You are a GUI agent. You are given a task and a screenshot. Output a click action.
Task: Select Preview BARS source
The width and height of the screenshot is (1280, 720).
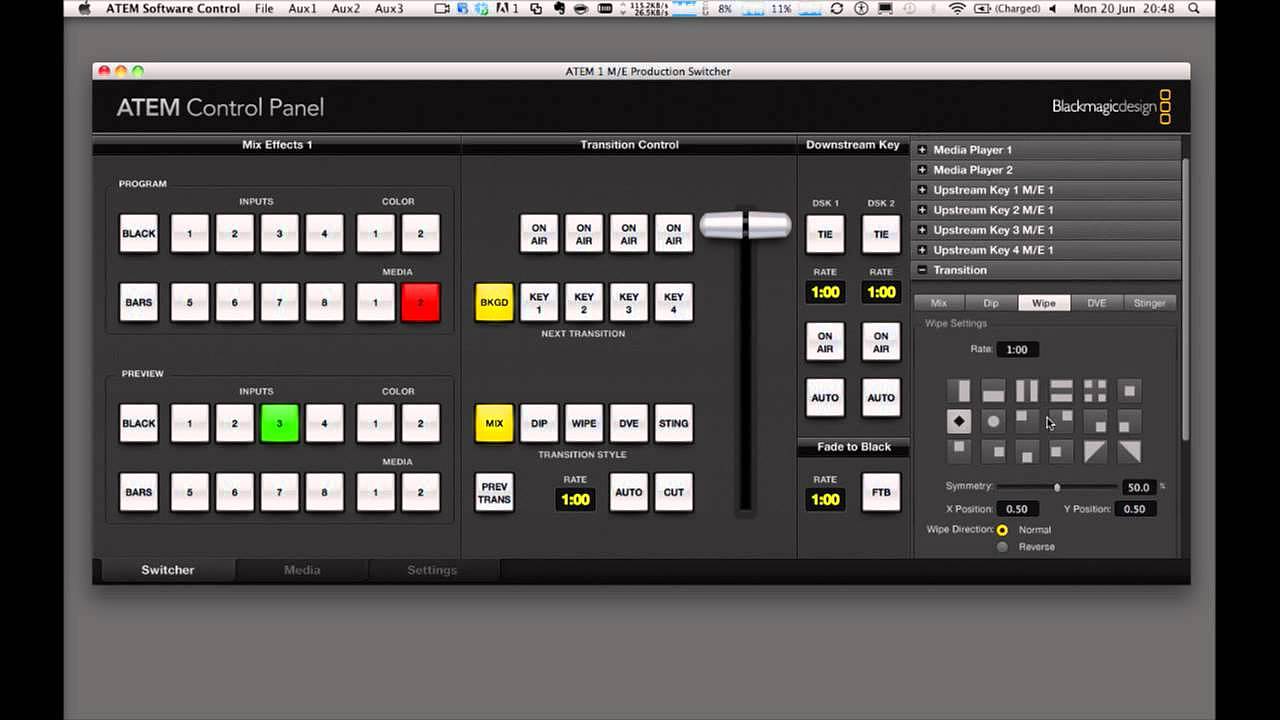[x=139, y=493]
